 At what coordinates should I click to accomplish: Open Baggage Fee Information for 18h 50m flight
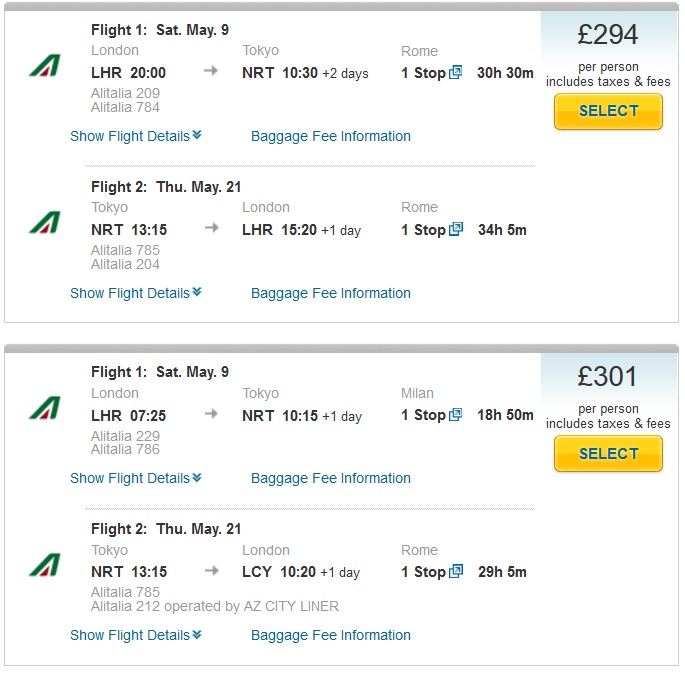[331, 478]
